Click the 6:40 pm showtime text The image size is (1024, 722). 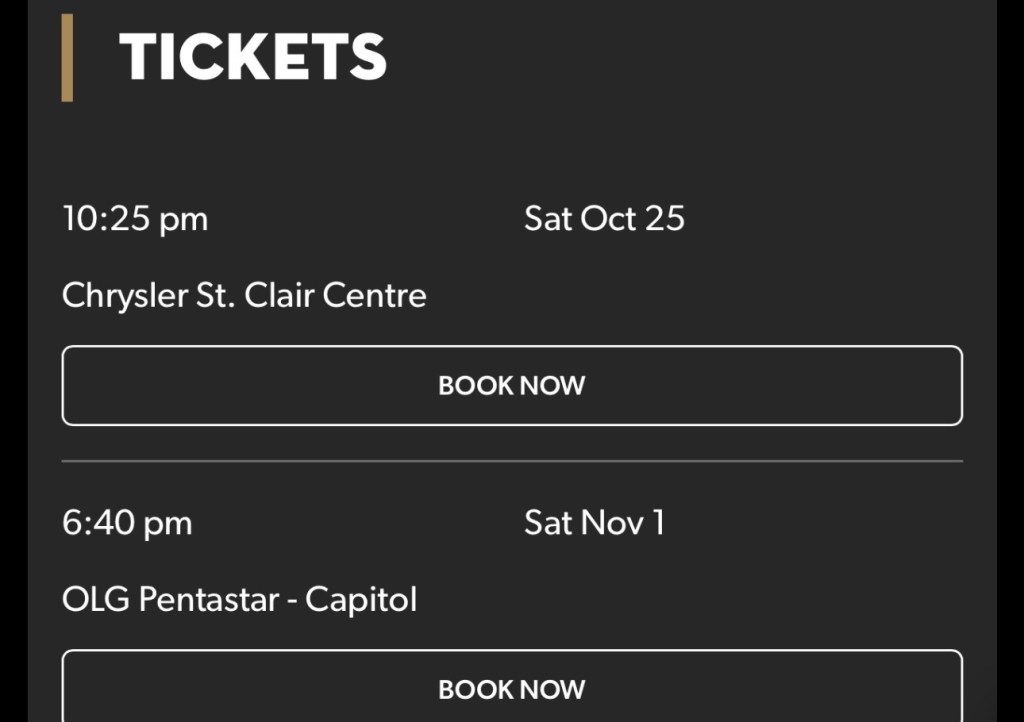[127, 523]
